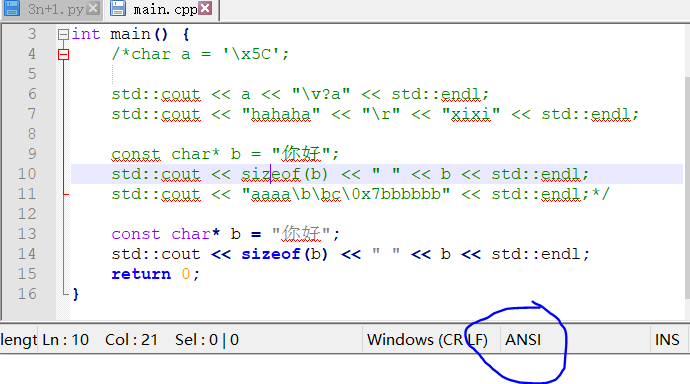Click the Windows (CR LF) line ending field
Screen dimensions: 690x384
[x=427, y=340]
